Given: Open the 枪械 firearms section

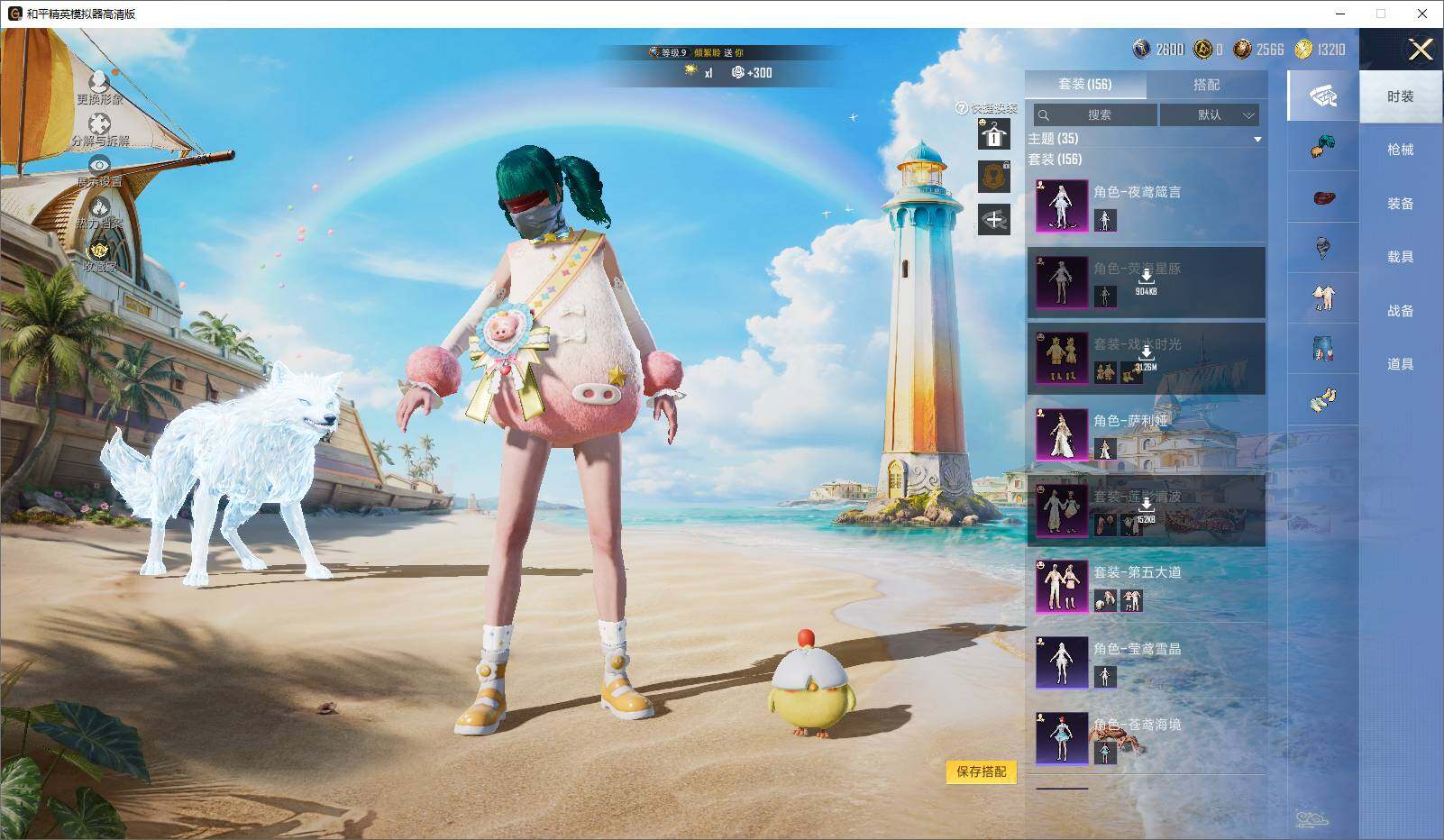Looking at the screenshot, I should [x=1401, y=150].
